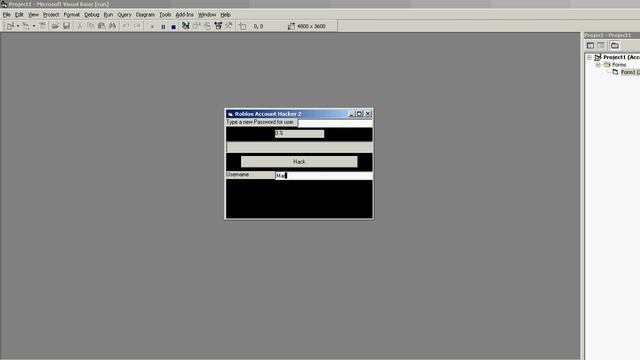Click the Find binoculars icon
The image size is (640, 360).
click(x=112, y=26)
